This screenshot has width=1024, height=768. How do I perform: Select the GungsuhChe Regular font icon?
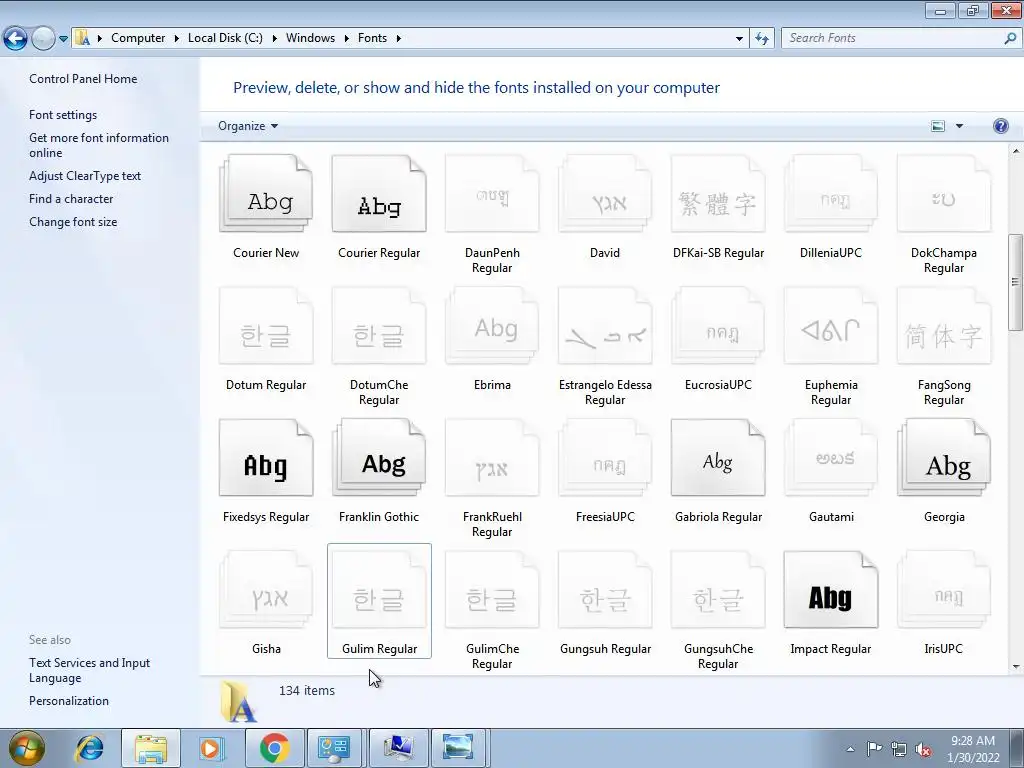pos(718,590)
